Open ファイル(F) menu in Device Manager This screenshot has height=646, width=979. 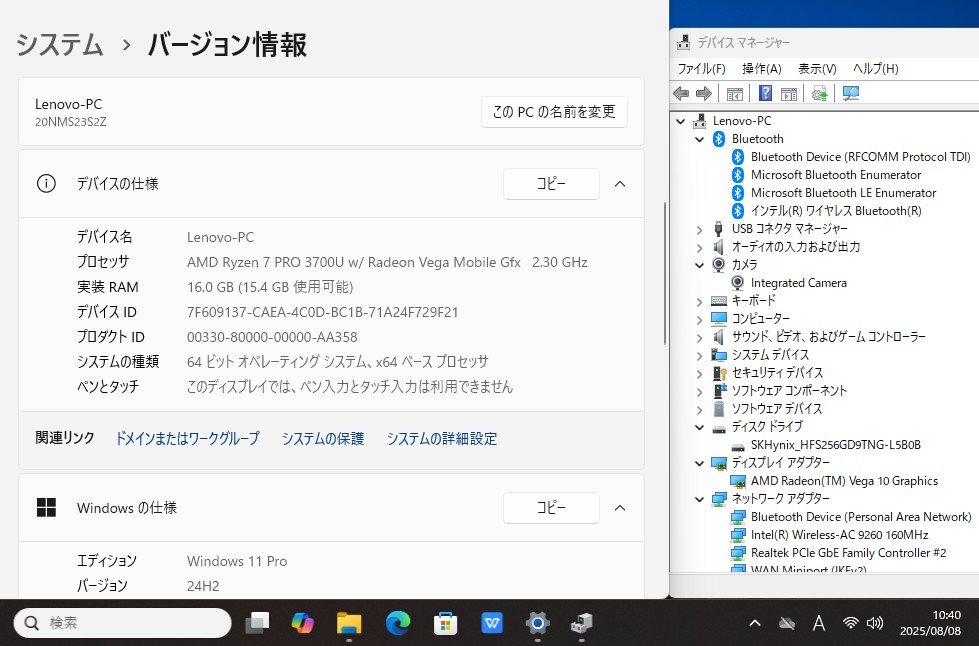click(x=701, y=69)
